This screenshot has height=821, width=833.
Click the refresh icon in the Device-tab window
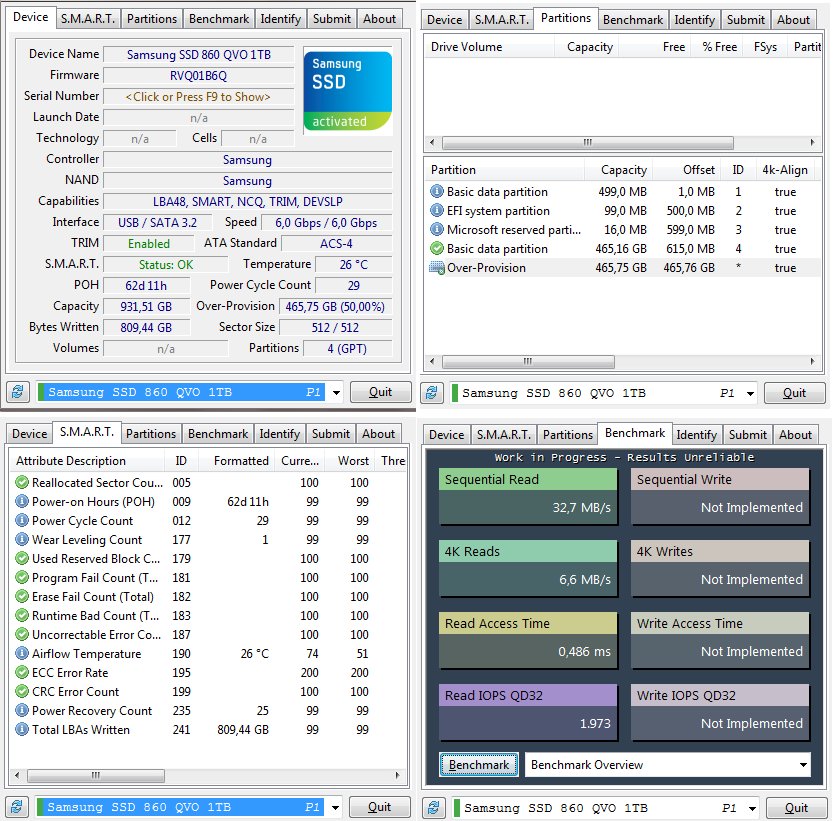(x=18, y=392)
